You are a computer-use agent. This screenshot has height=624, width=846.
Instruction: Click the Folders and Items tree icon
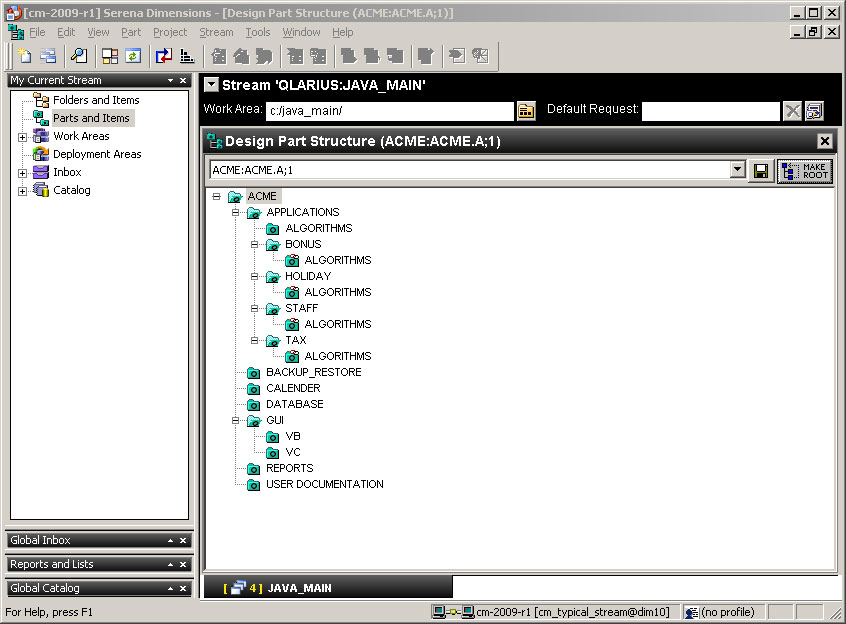41,100
